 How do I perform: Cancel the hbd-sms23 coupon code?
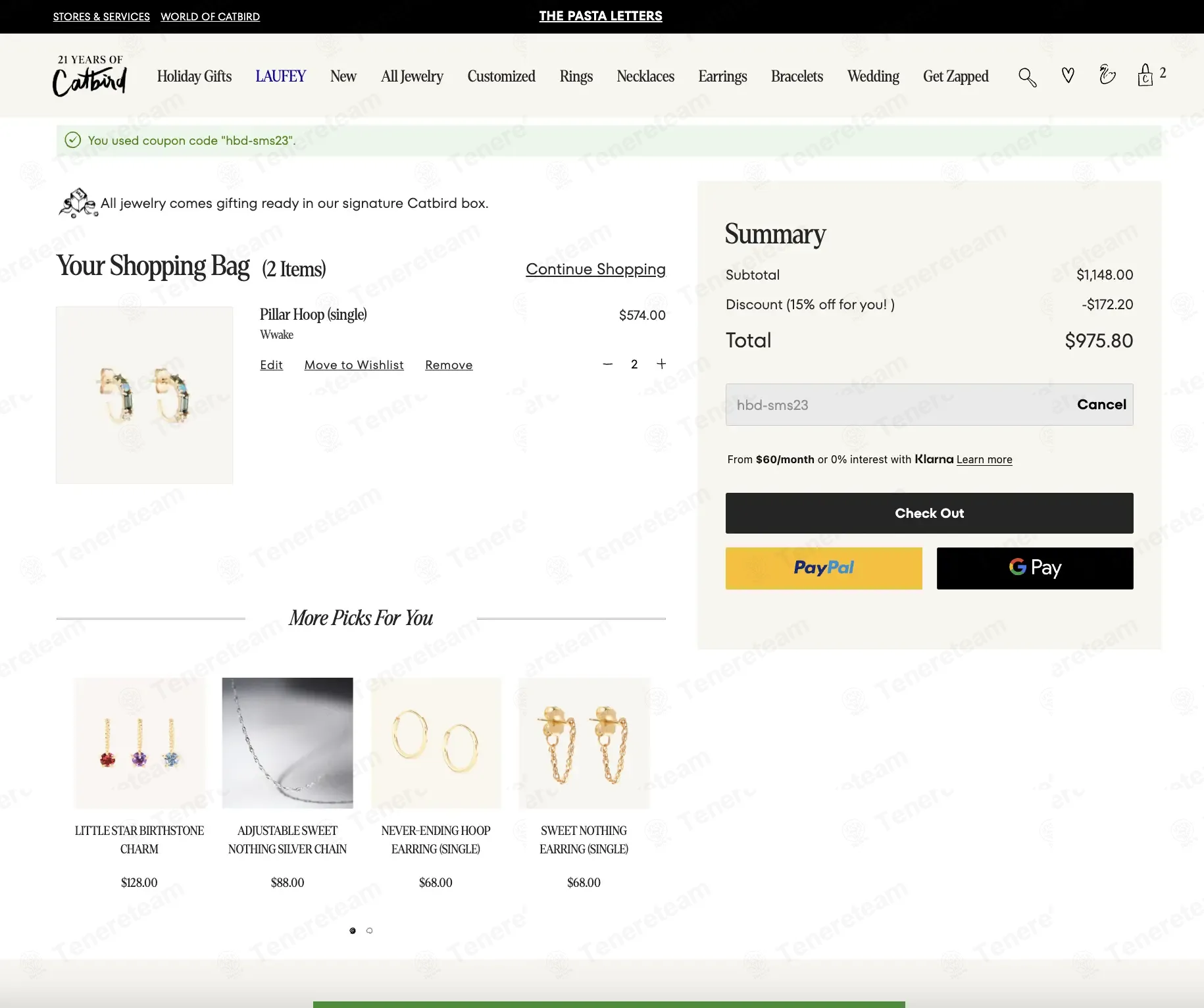coord(1101,405)
